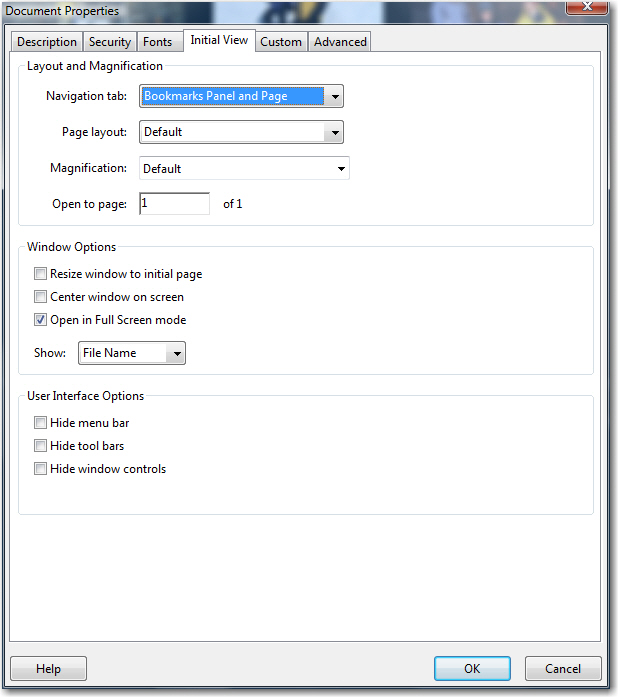618x697 pixels.
Task: Click the Help button
Action: (x=48, y=669)
